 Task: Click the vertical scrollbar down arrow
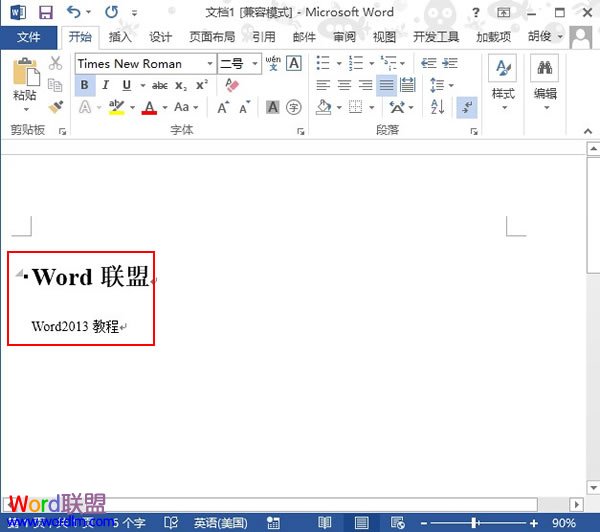(x=593, y=488)
